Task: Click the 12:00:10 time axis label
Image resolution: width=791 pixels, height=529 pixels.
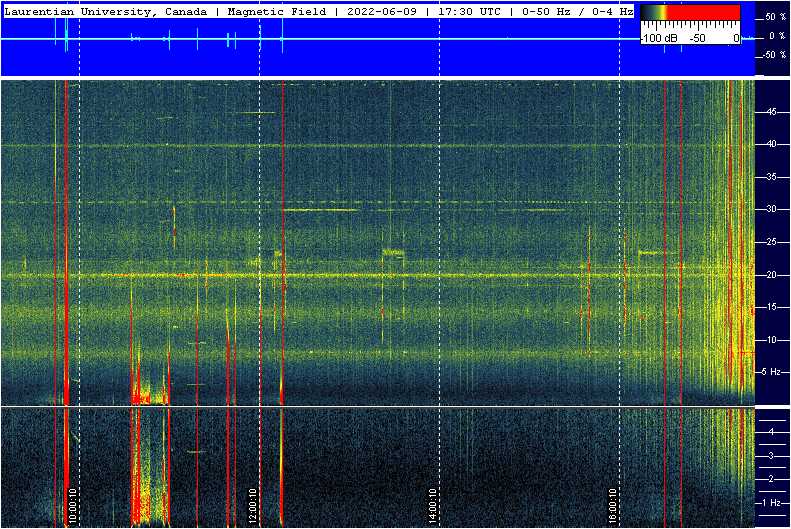Action: point(253,505)
